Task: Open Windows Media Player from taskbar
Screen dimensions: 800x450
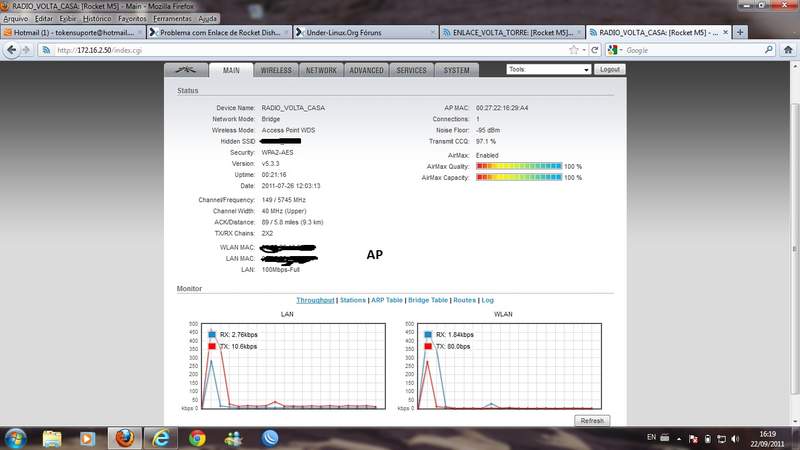Action: (x=87, y=438)
